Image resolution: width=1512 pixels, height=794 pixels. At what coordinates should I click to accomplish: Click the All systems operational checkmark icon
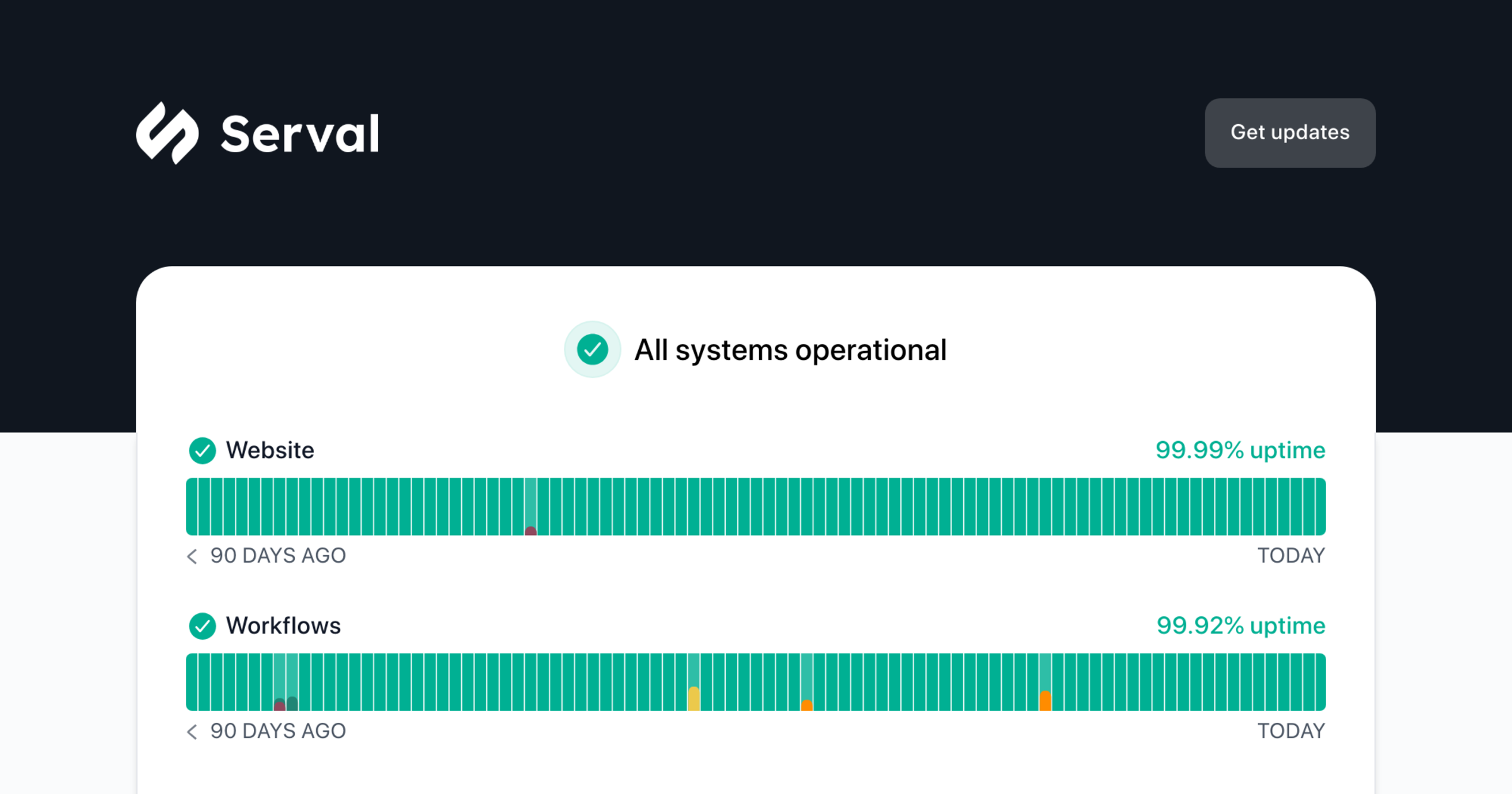[x=592, y=350]
